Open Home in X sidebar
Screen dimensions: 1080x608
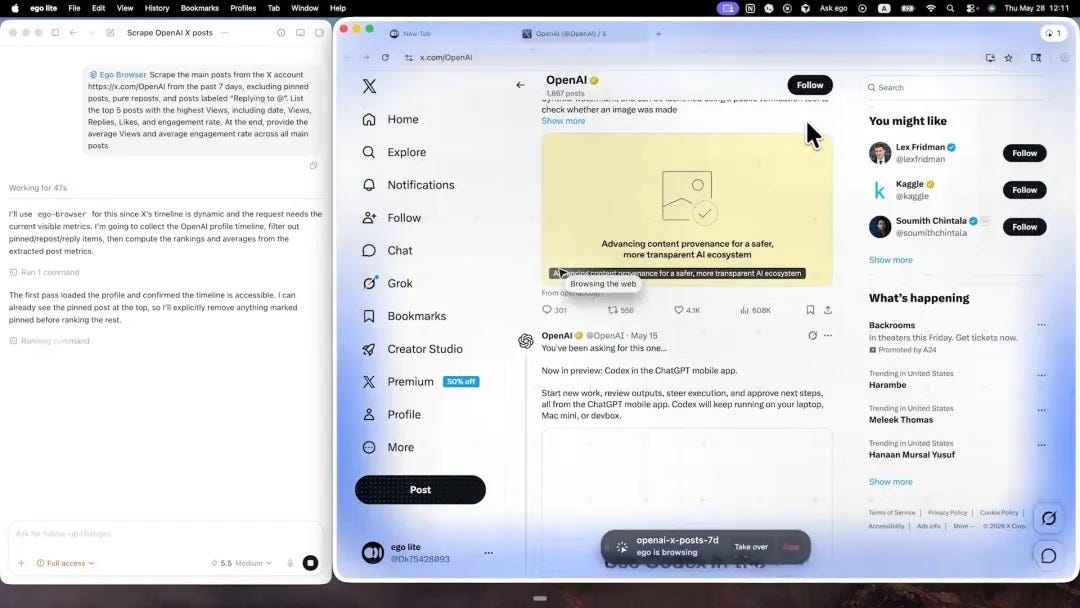[x=391, y=119]
